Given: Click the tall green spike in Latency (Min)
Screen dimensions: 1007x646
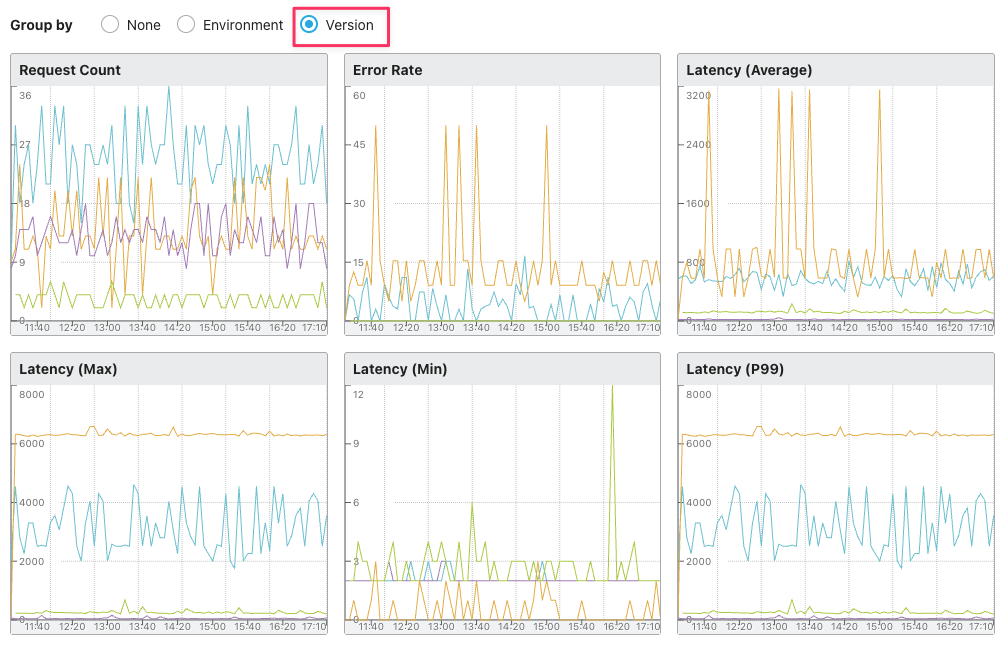Looking at the screenshot, I should pyautogui.click(x=612, y=482).
